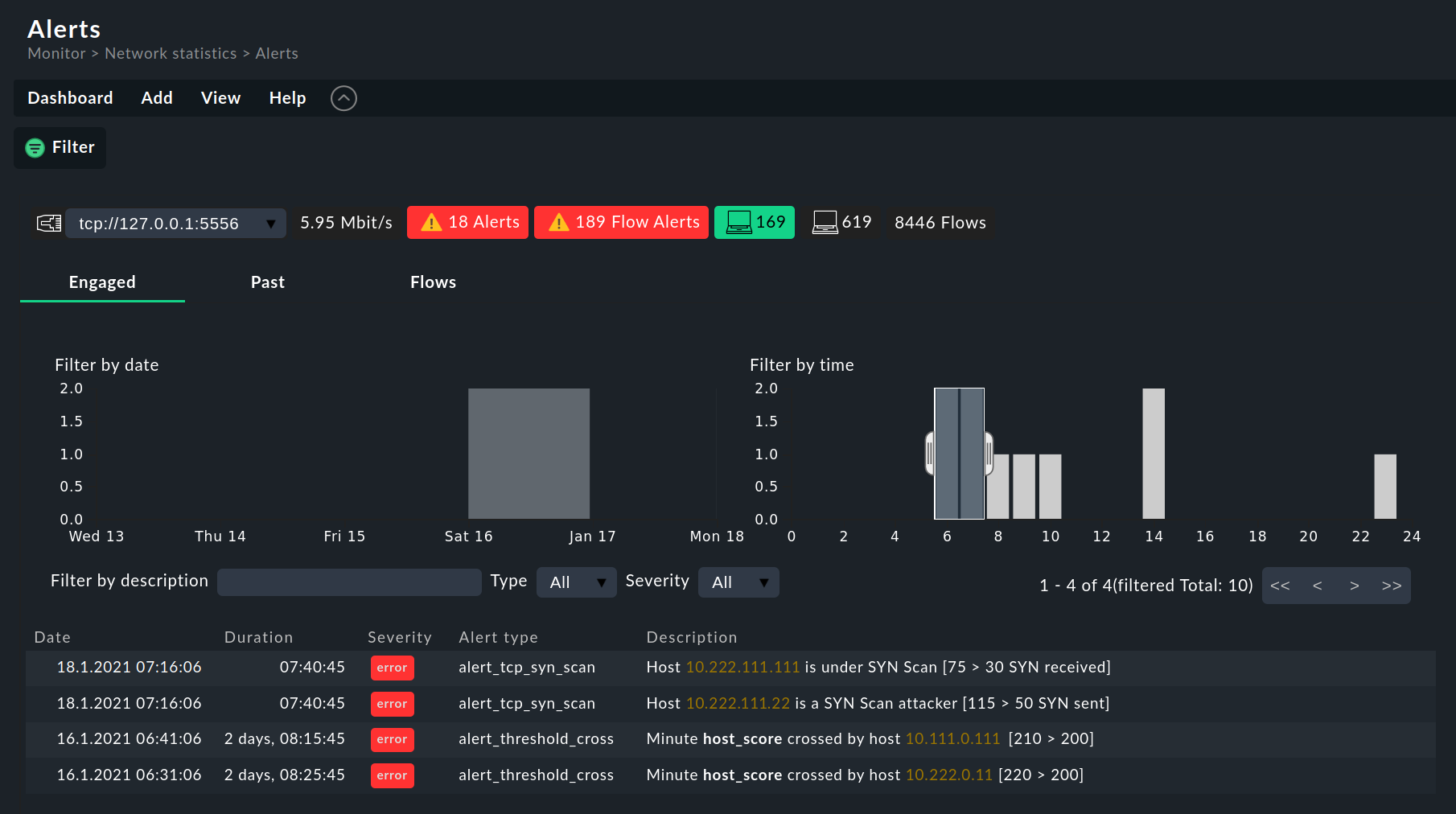Open the Type filter dropdown
Viewport: 1456px width, 814px height.
point(577,582)
